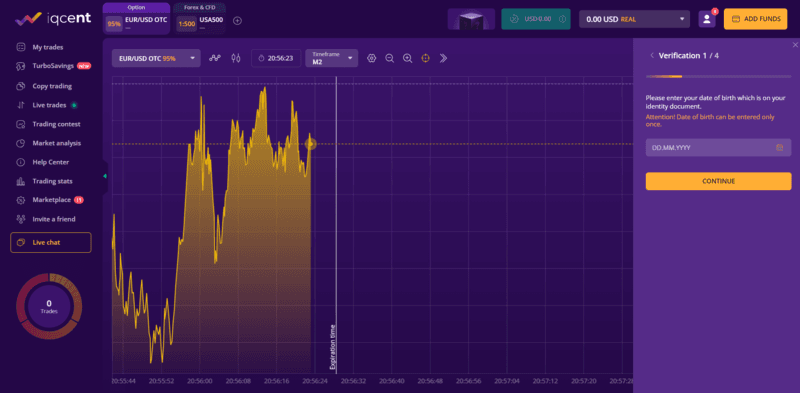Click the verification progress bar

(718, 77)
